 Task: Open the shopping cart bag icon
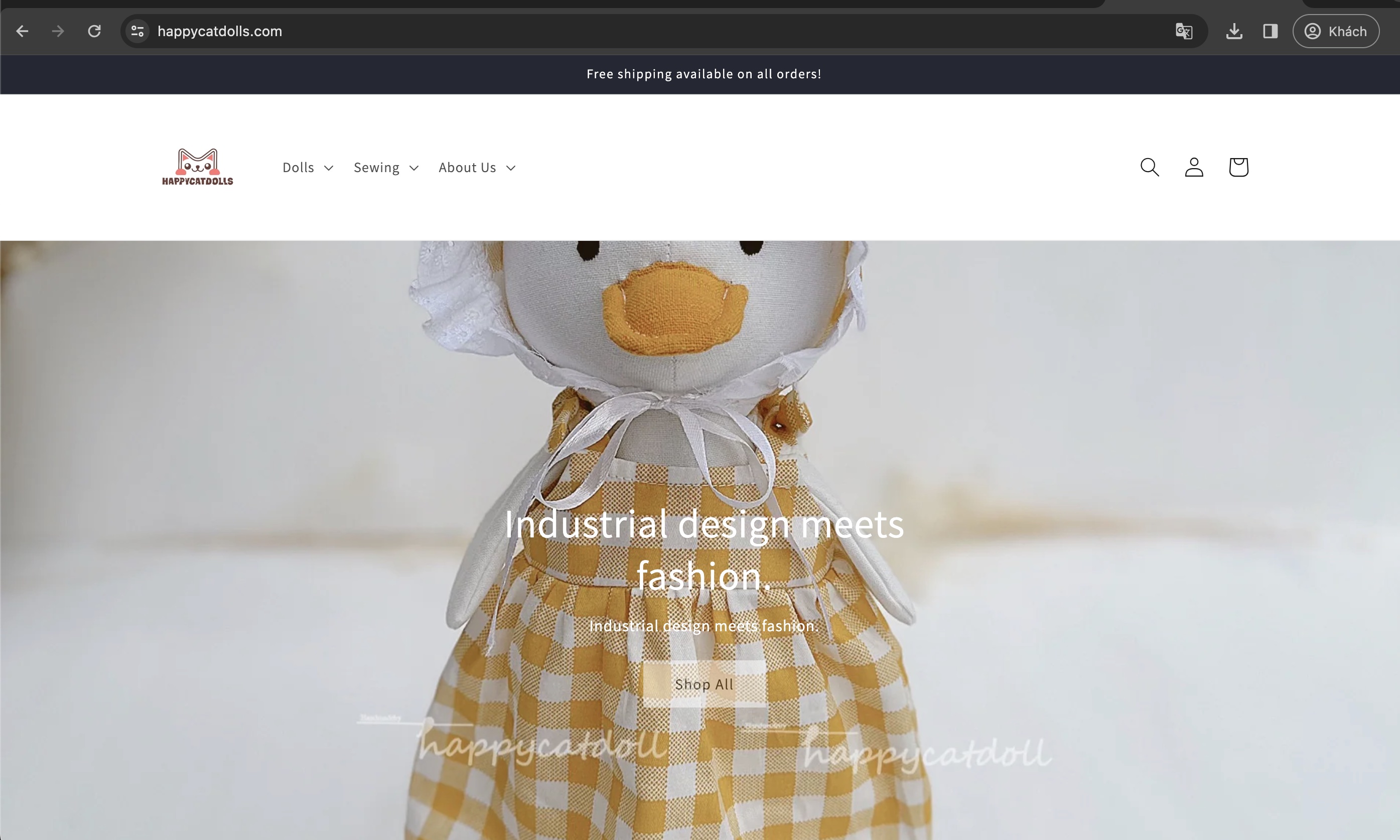point(1239,167)
